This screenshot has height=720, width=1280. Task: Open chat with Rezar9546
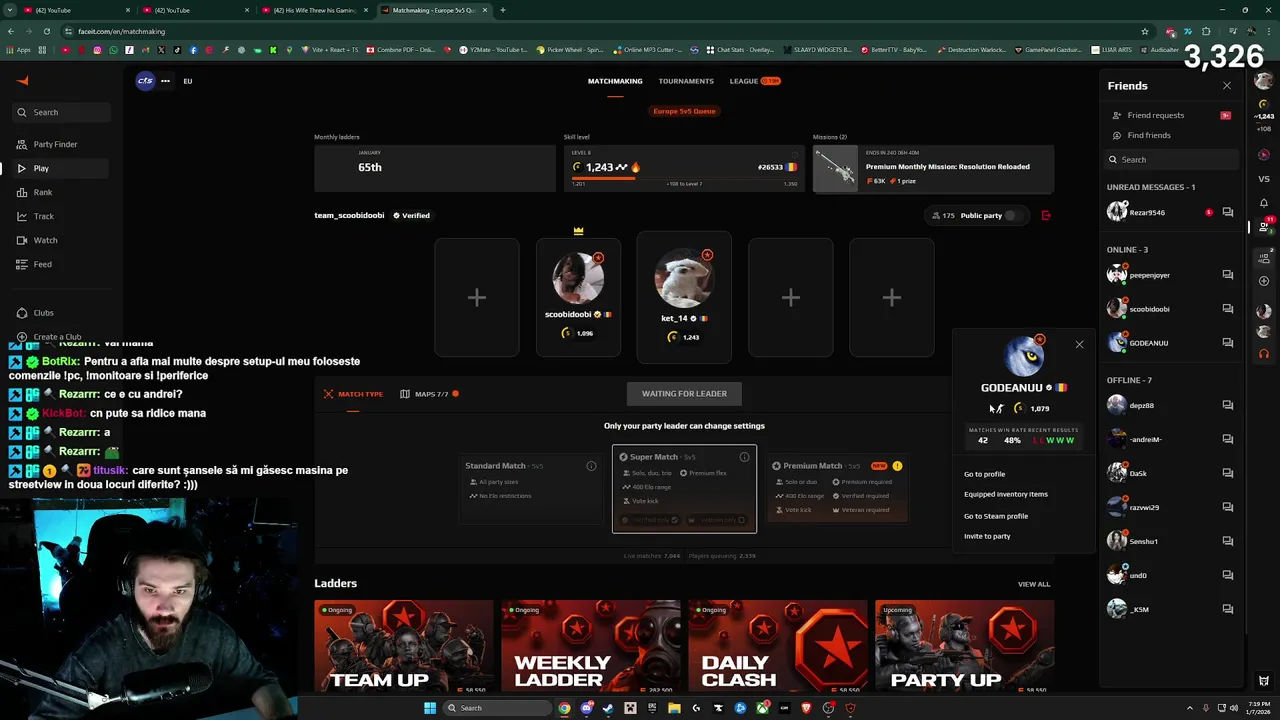coord(1227,212)
